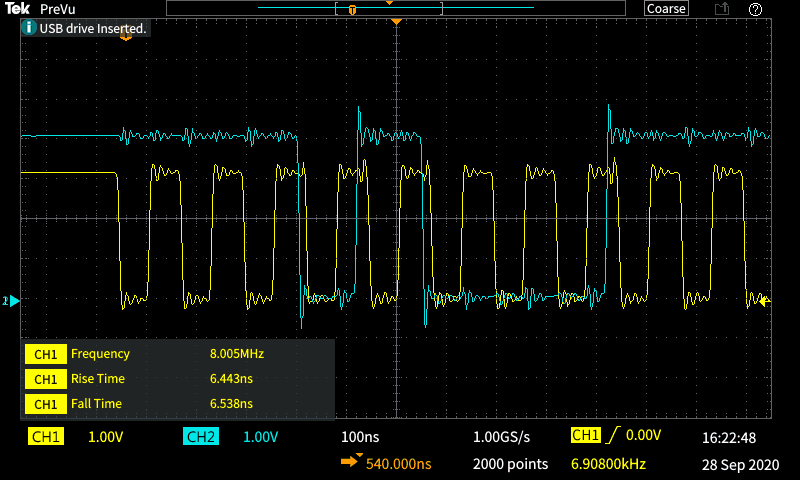Toggle the yellow CH1 channel badge

point(46,436)
